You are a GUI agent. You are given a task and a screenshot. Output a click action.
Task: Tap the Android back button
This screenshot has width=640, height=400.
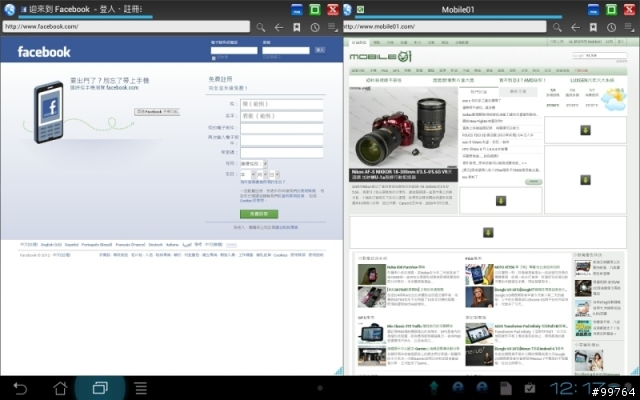pyautogui.click(x=20, y=388)
